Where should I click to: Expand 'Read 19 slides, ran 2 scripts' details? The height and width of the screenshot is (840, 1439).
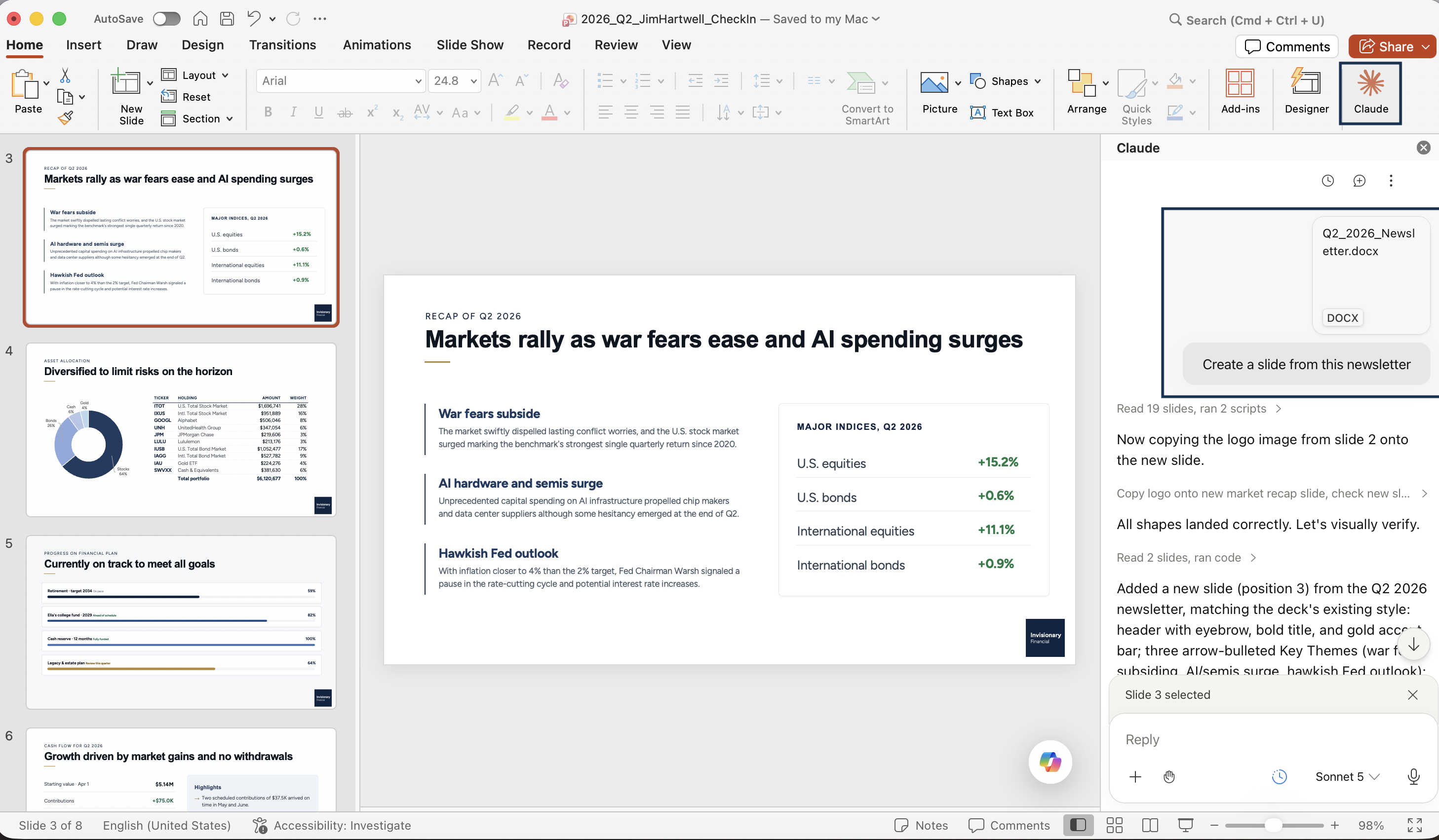pyautogui.click(x=1199, y=409)
